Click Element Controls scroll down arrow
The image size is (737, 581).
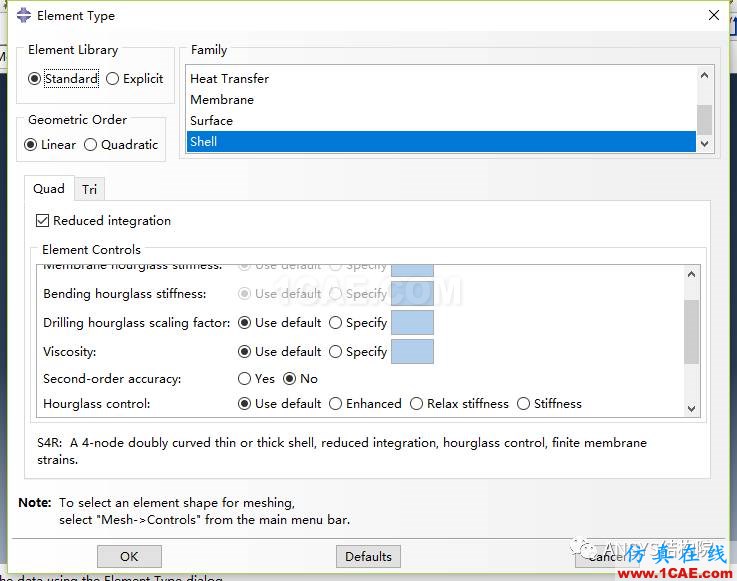click(691, 408)
